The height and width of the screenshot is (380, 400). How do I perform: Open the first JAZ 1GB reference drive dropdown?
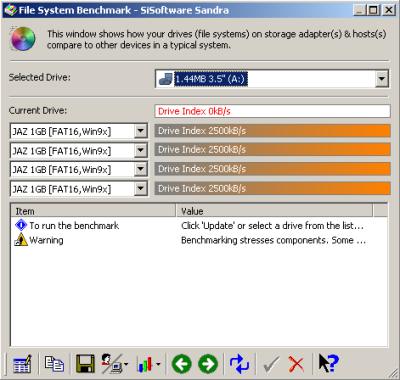141,131
